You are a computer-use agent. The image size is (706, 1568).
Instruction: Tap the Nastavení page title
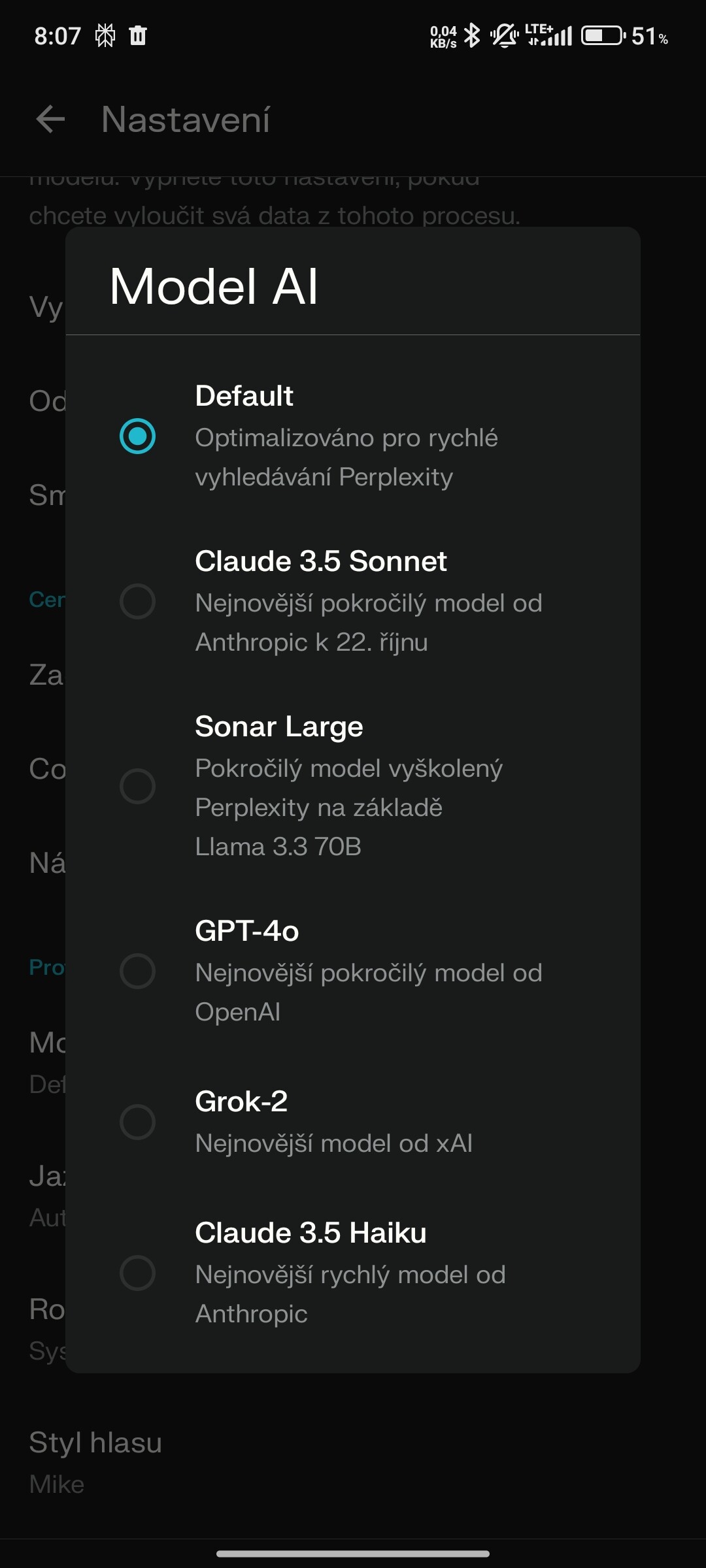[186, 120]
